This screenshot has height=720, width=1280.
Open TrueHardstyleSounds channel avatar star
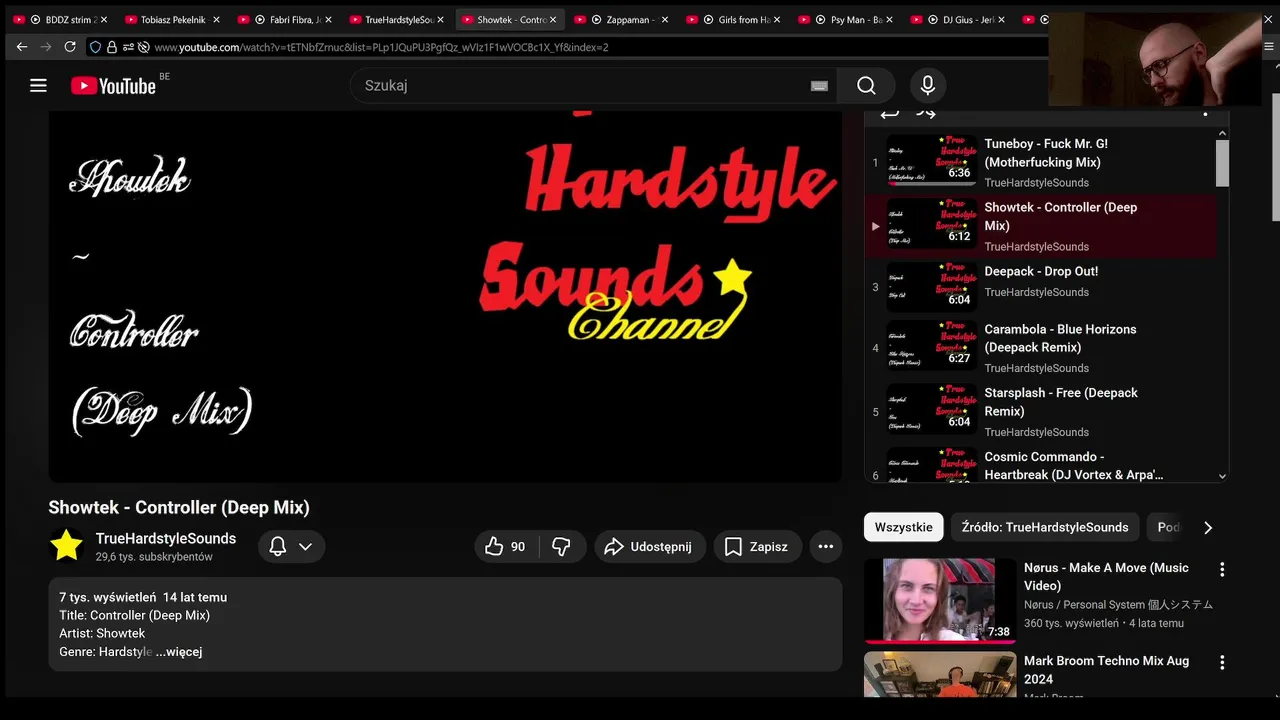pos(66,546)
